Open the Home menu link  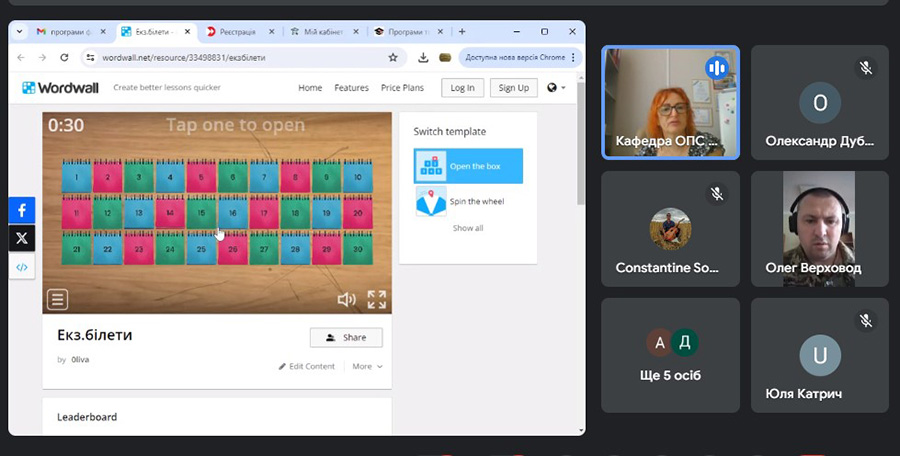[310, 87]
